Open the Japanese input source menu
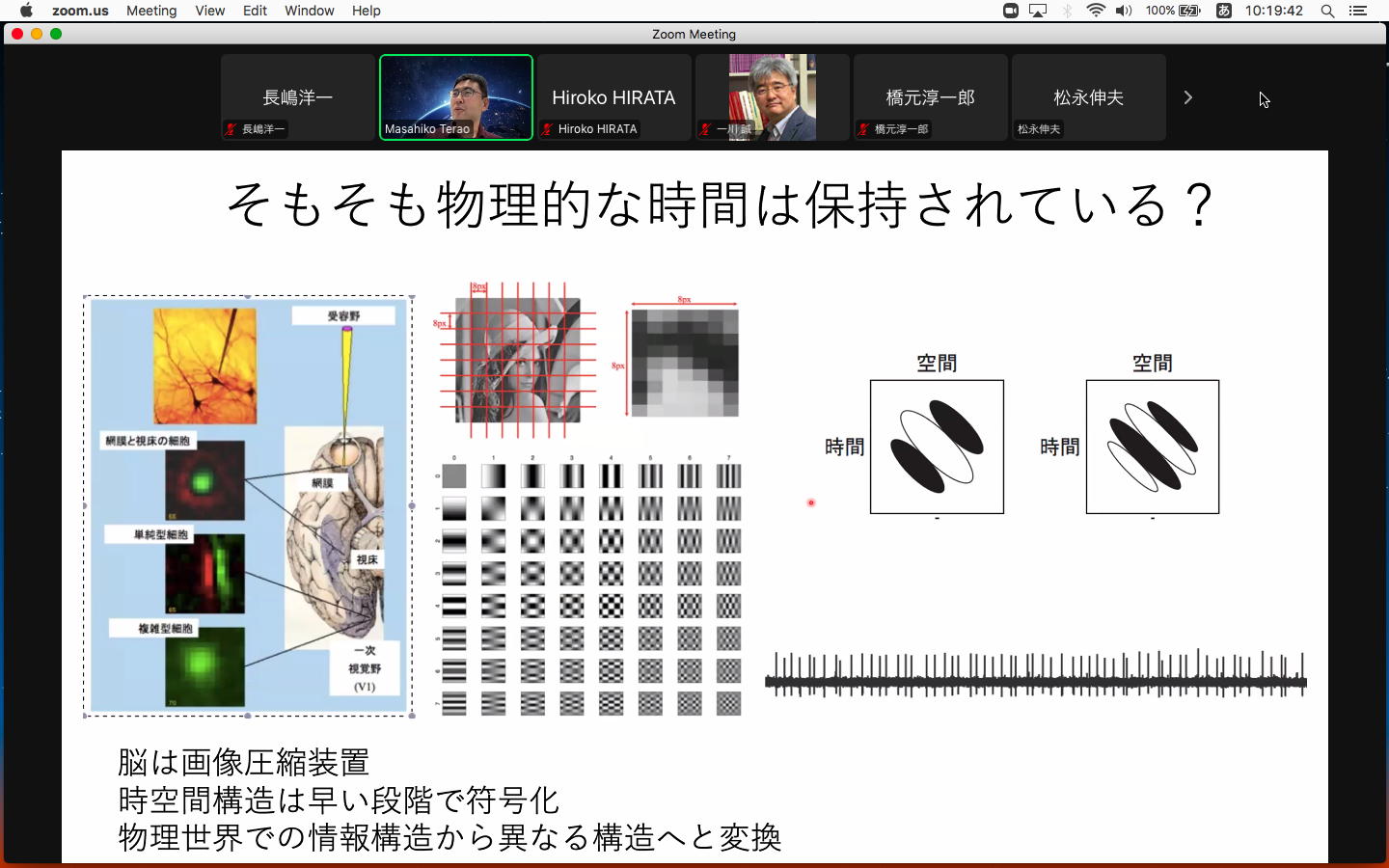 point(1224,11)
